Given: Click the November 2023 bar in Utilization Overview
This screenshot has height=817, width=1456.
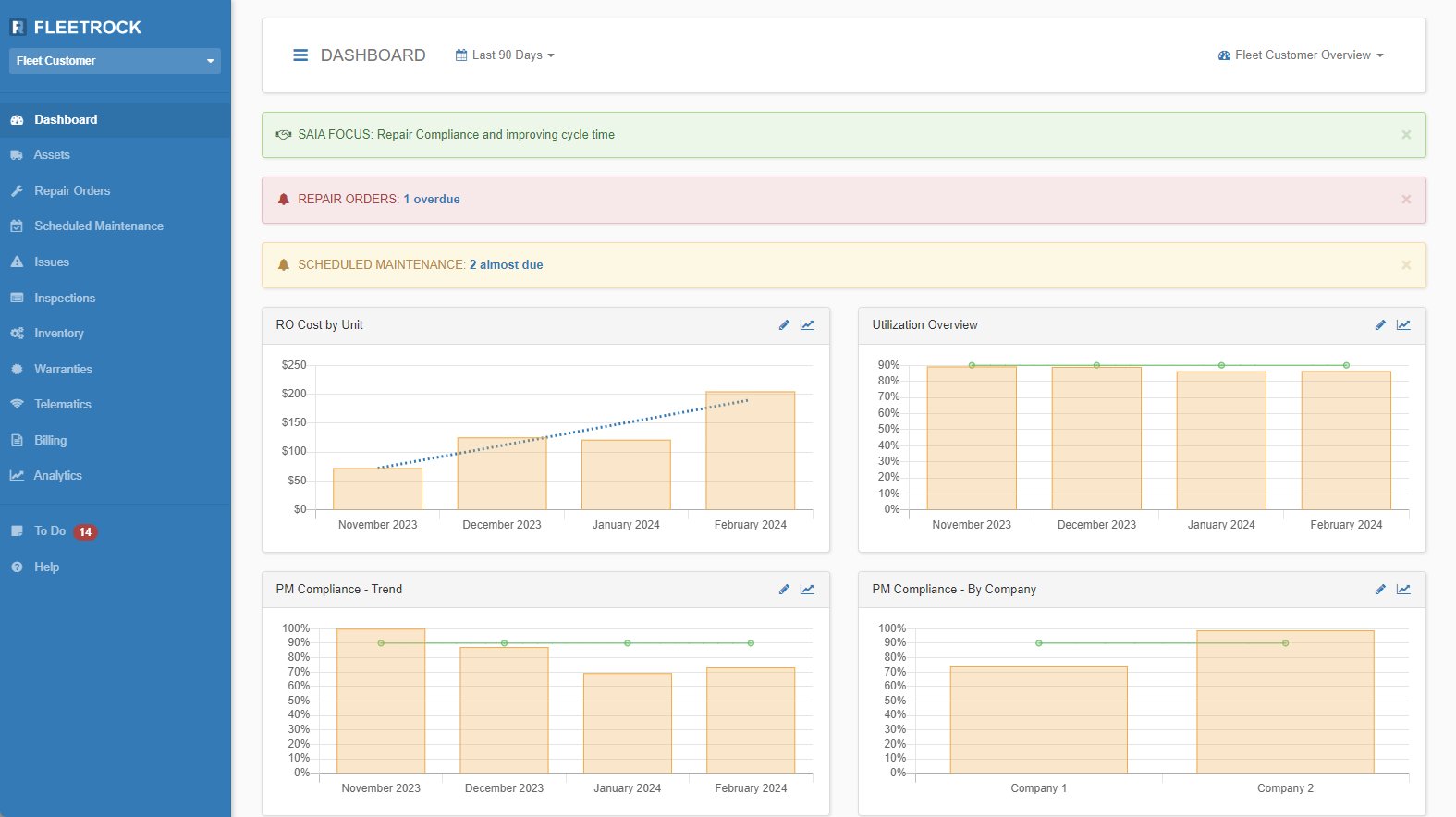Looking at the screenshot, I should click(x=972, y=438).
